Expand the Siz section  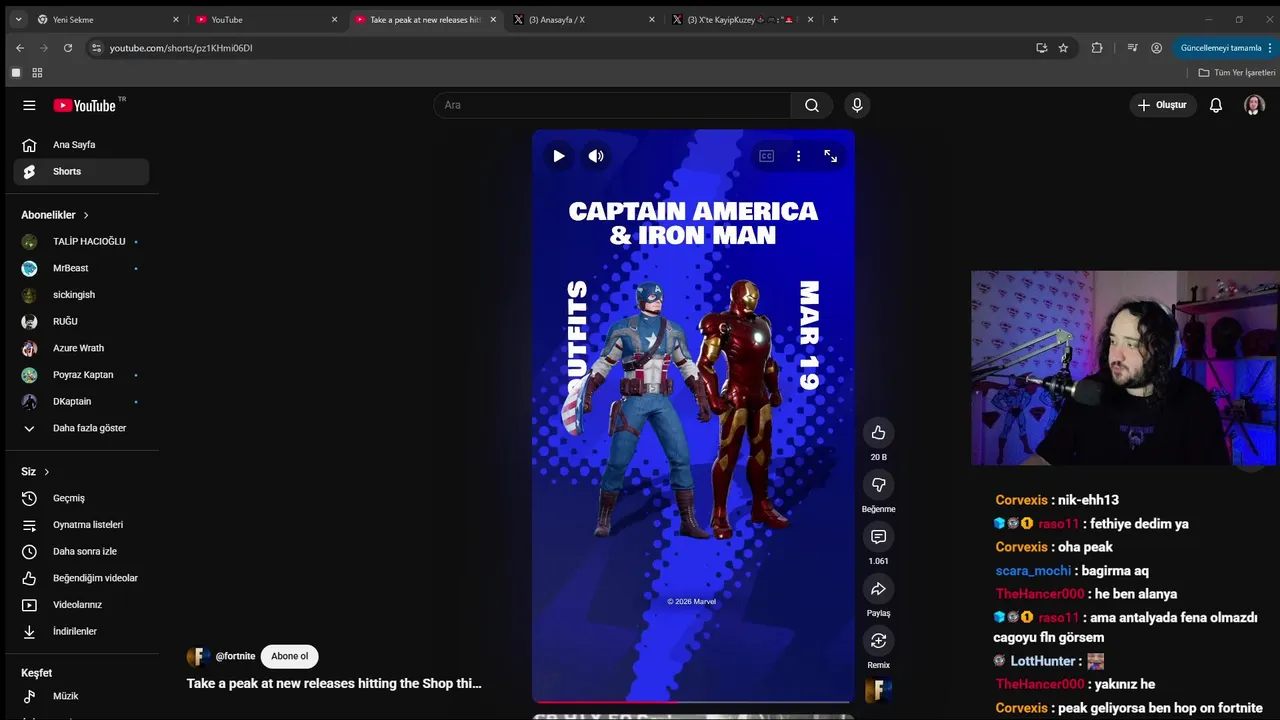[35, 472]
